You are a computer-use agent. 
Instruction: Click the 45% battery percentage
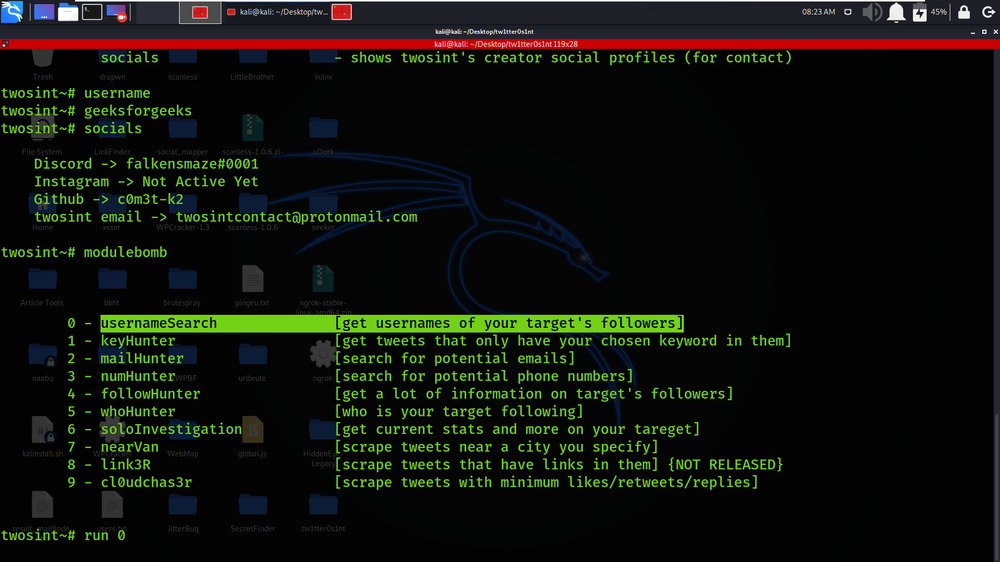pos(939,11)
